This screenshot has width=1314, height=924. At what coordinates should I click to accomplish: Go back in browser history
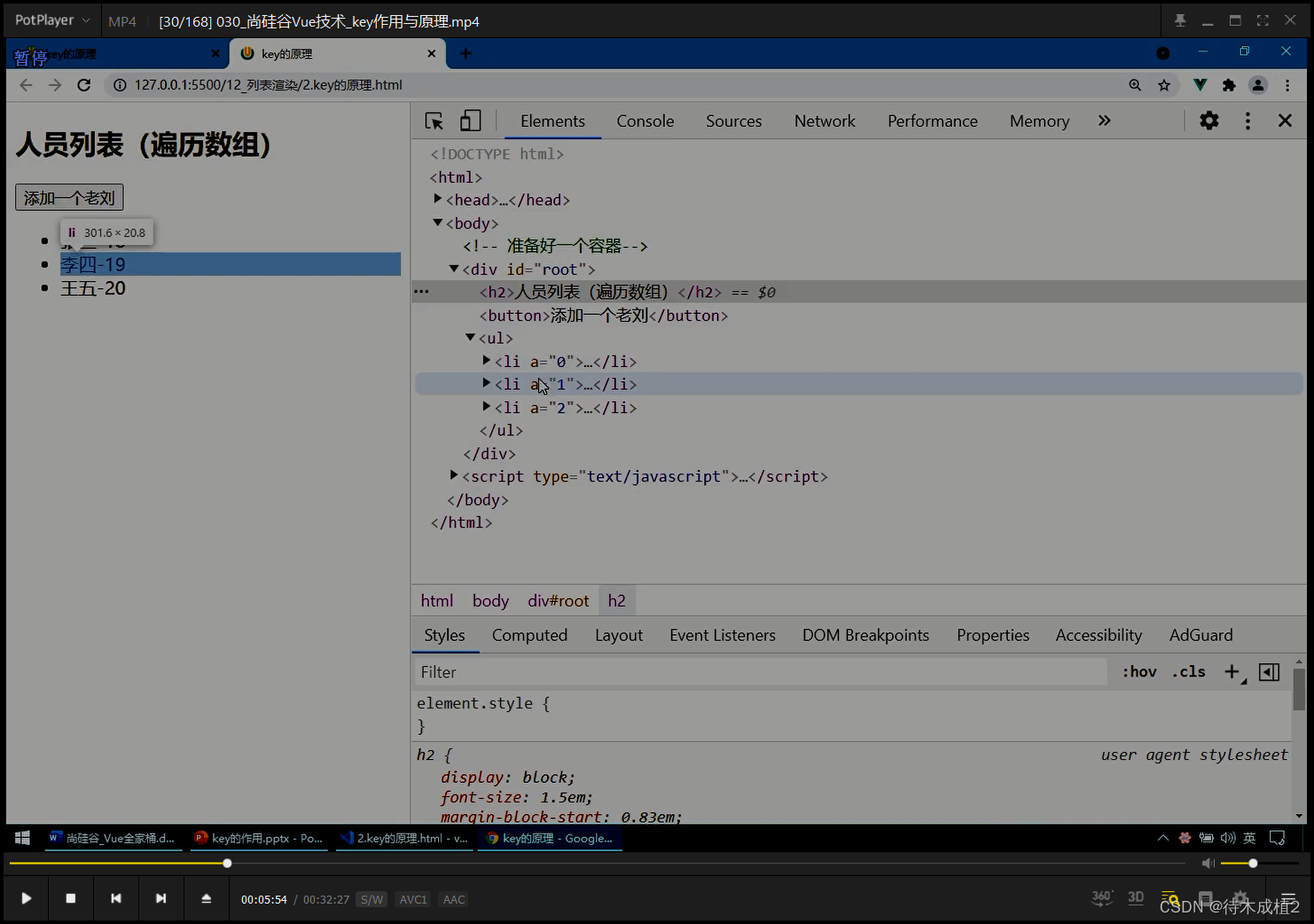[26, 85]
